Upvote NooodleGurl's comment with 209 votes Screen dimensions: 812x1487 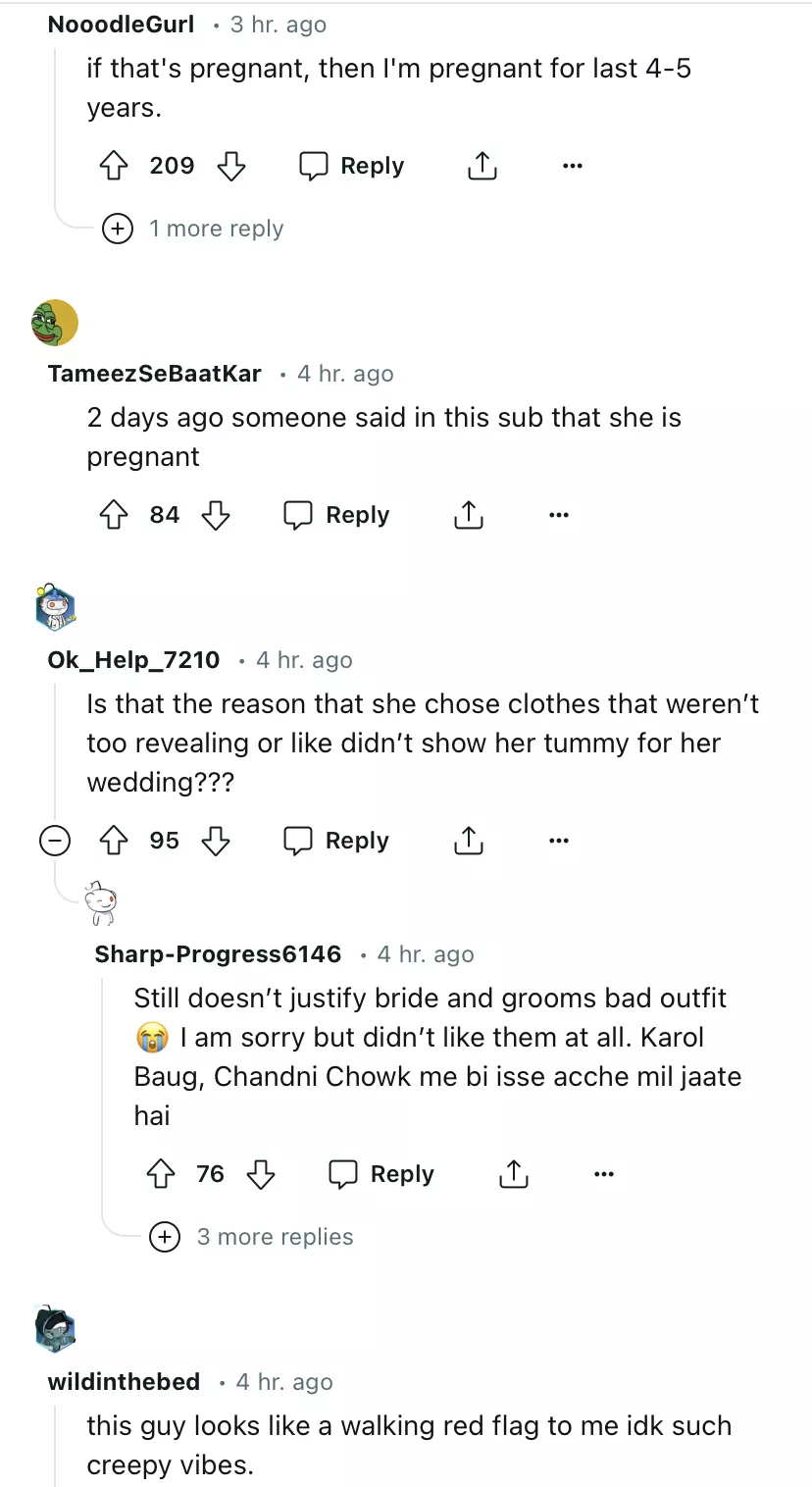[x=116, y=166]
